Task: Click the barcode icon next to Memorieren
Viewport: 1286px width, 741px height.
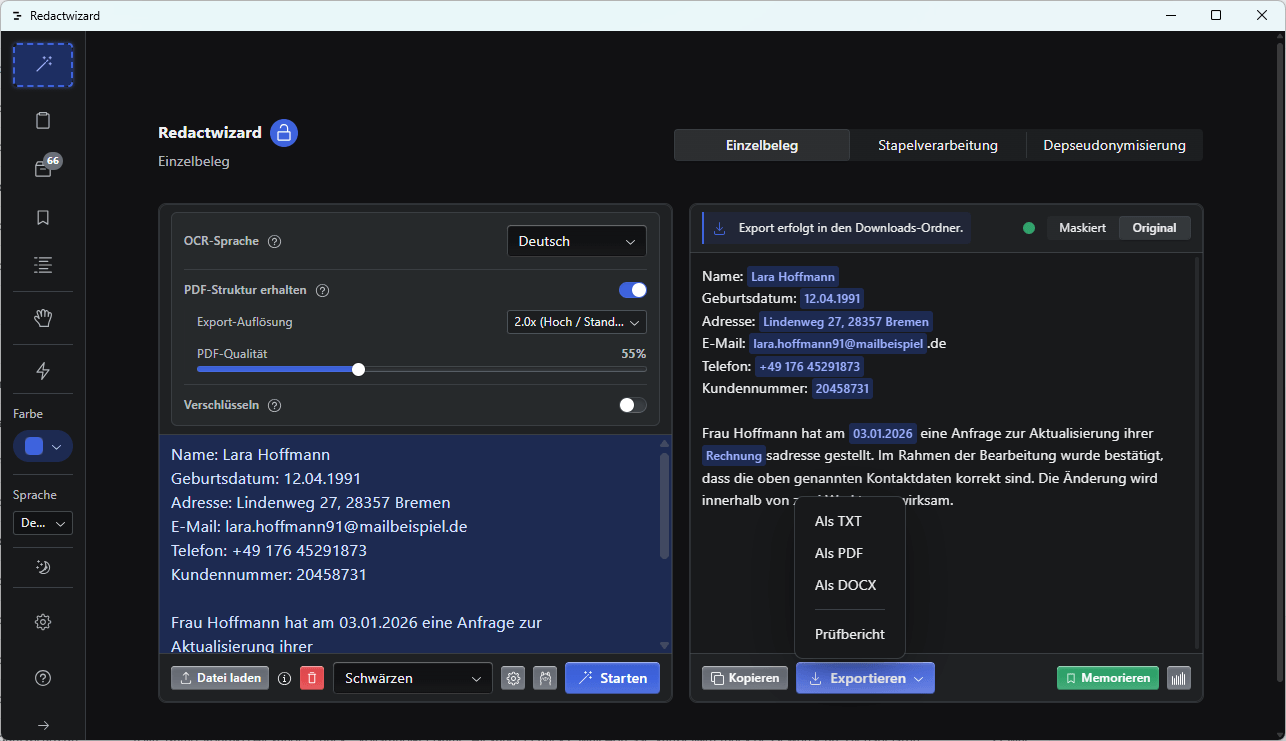Action: click(1178, 678)
